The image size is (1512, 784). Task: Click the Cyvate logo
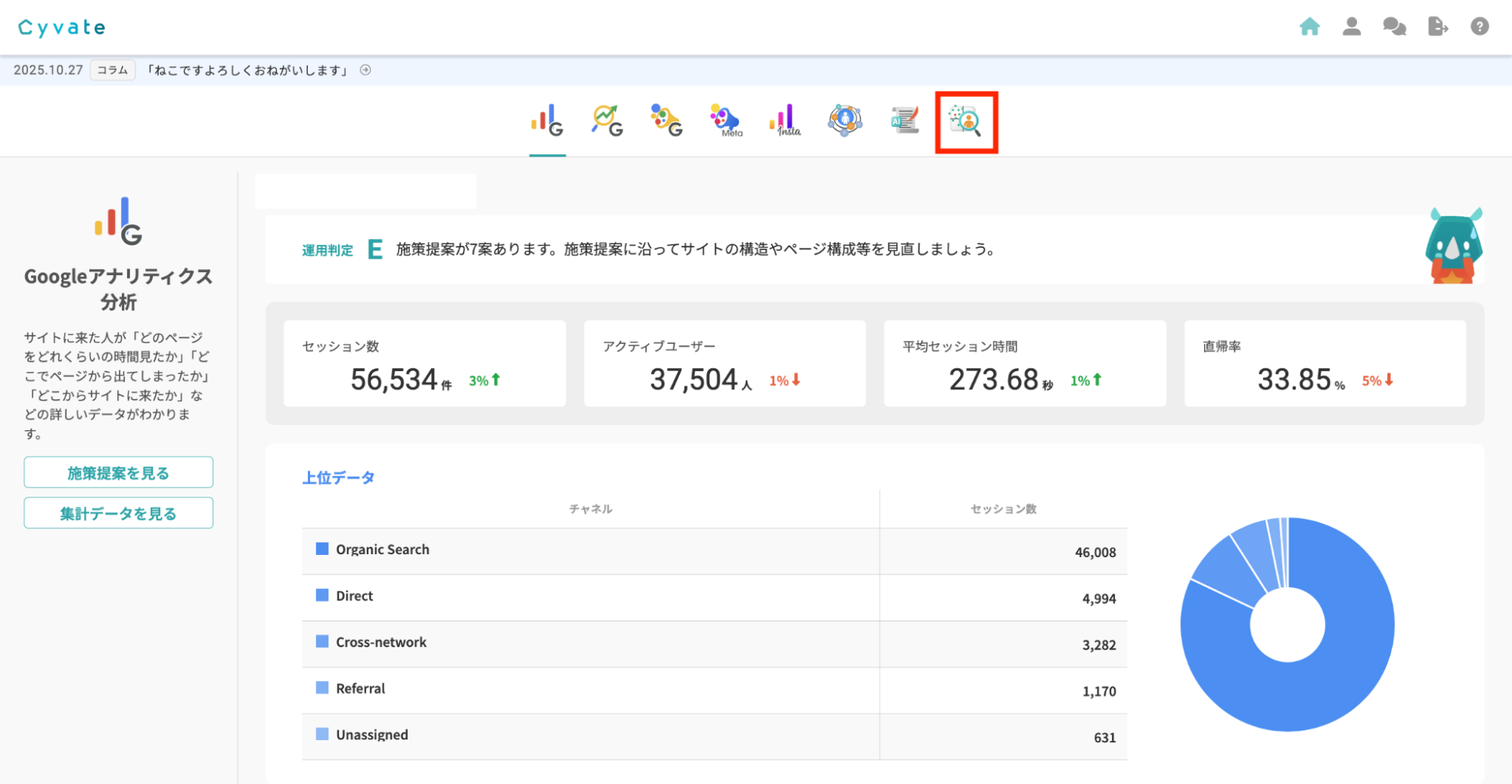coord(62,28)
